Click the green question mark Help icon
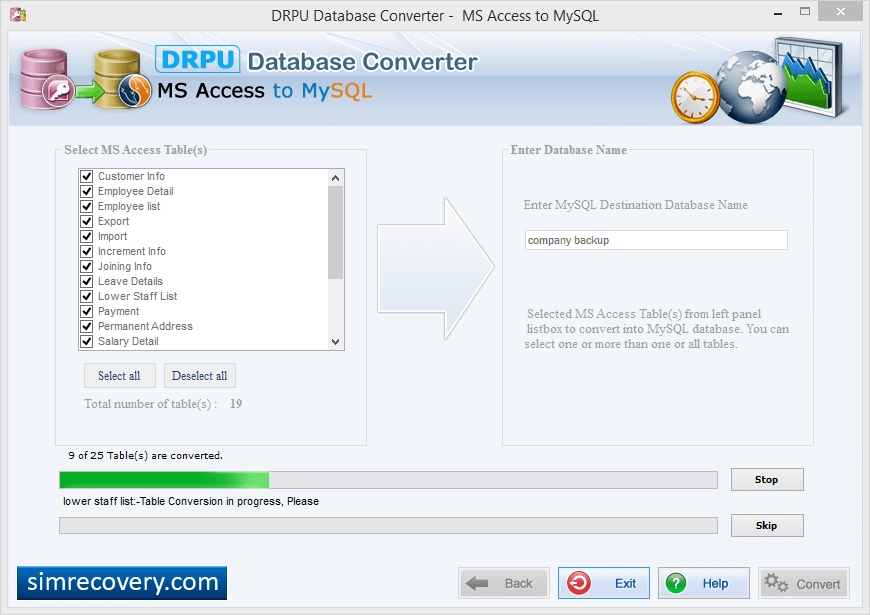The image size is (870, 615). [x=676, y=583]
